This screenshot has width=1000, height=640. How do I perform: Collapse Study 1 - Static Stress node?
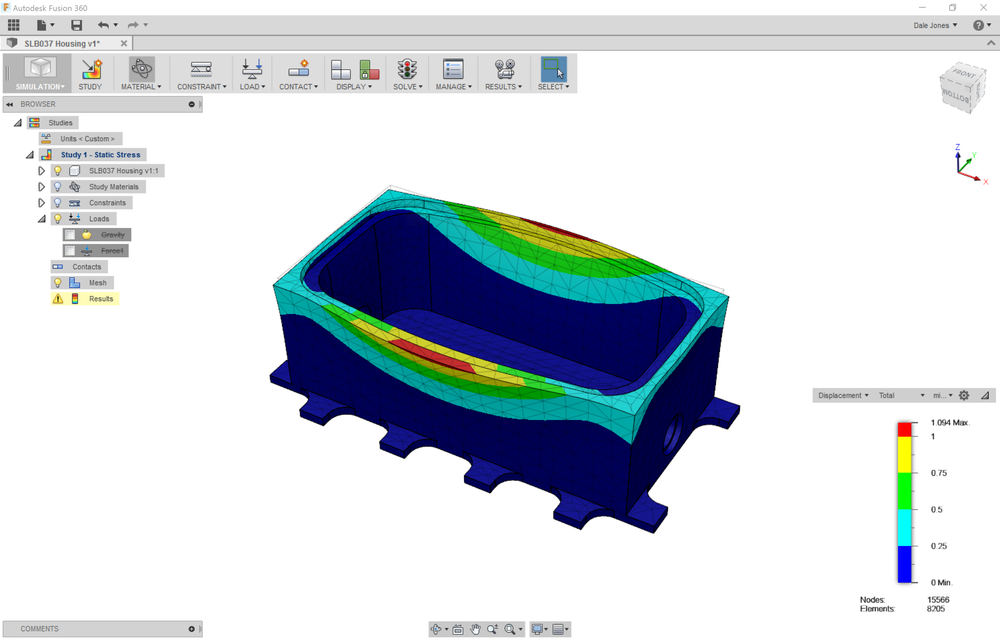coord(29,154)
